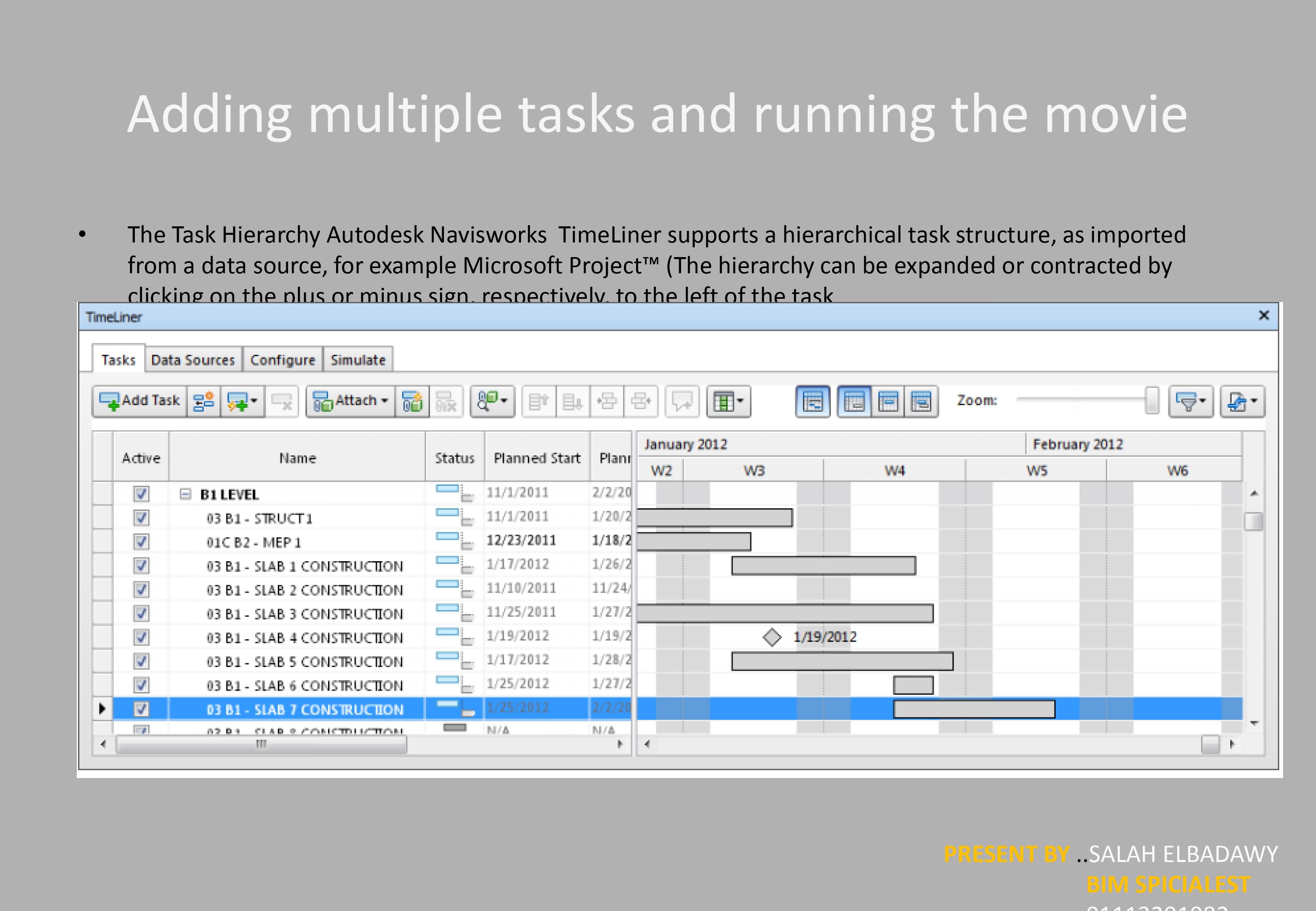Toggle Active checkbox for SLAB 4 CONSTRUCTION
1316x911 pixels.
141,637
